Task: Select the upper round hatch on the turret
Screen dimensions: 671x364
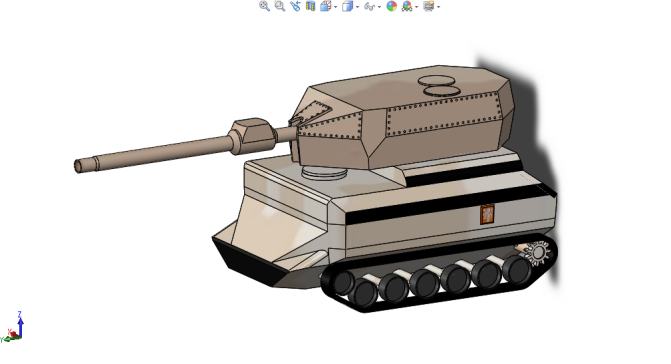Action: click(436, 80)
